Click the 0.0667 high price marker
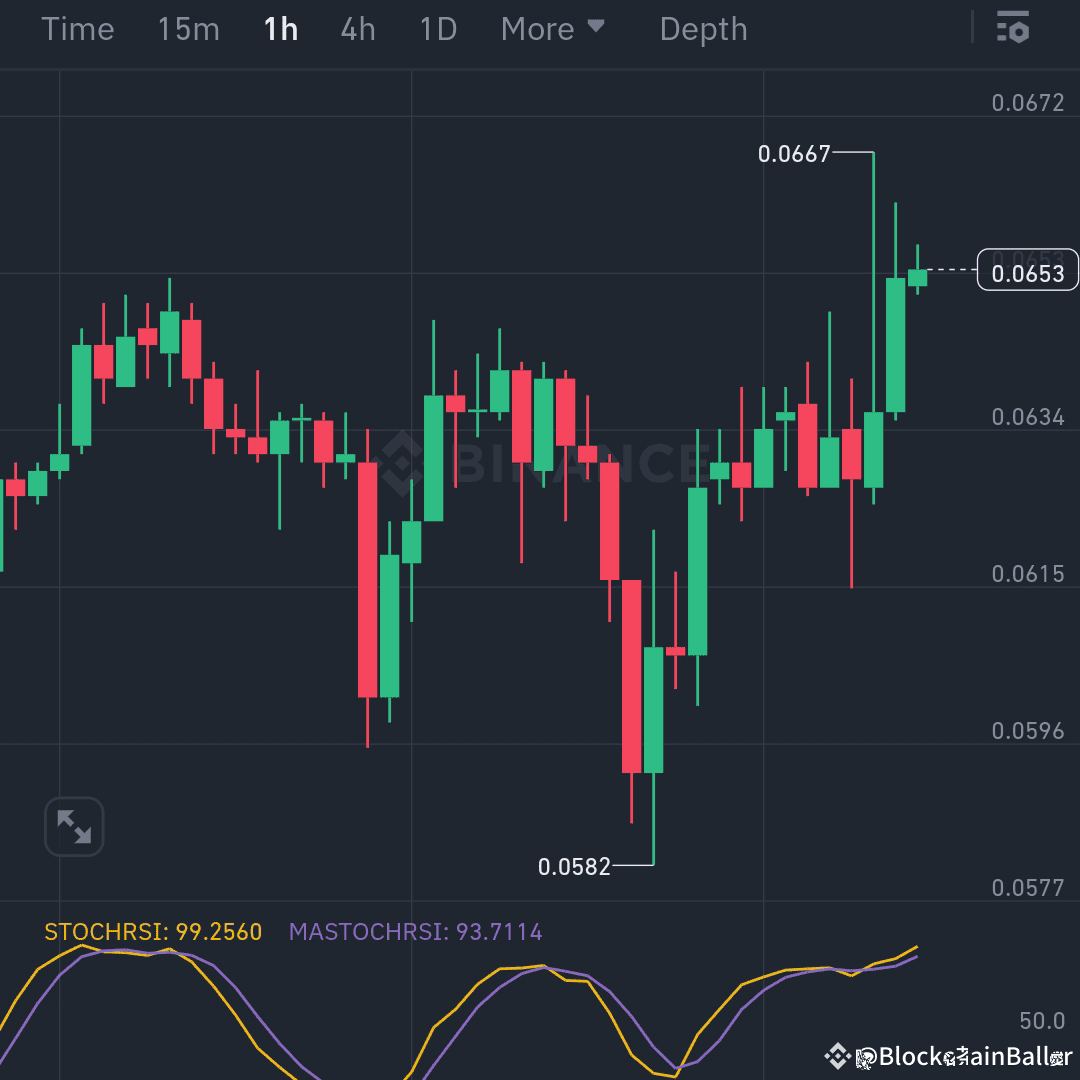 click(x=794, y=154)
